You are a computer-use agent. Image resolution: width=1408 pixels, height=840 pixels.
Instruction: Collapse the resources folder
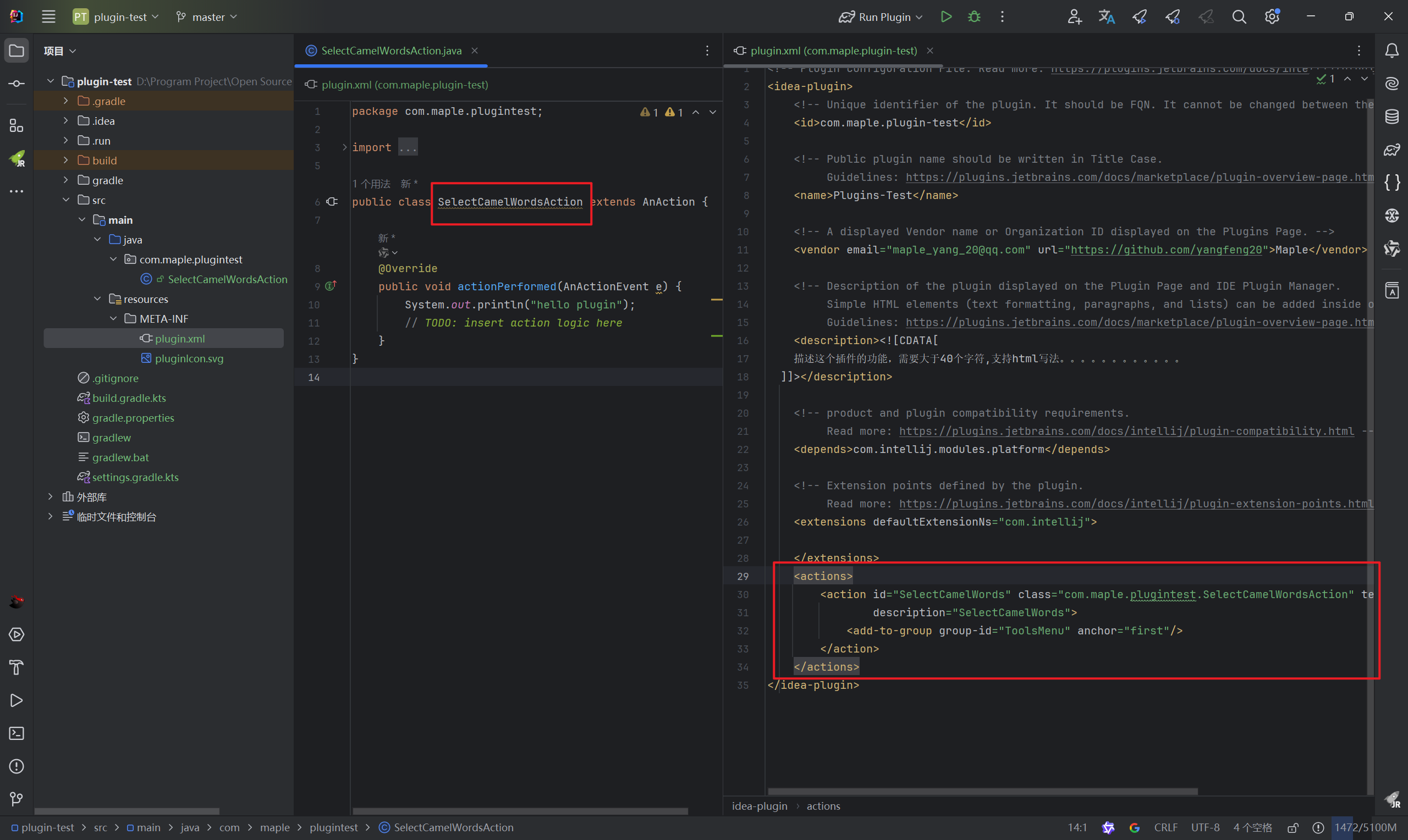pyautogui.click(x=97, y=299)
